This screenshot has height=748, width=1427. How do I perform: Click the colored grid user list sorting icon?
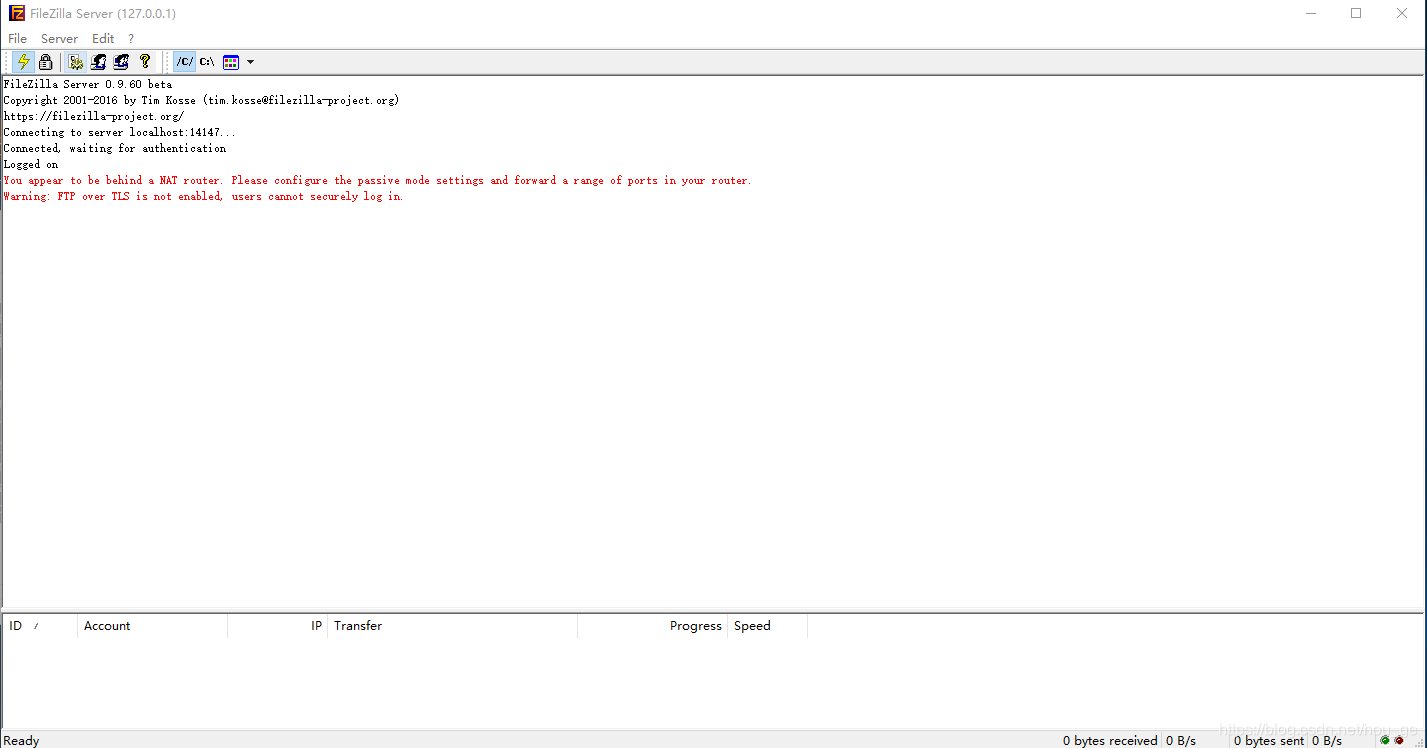[231, 62]
